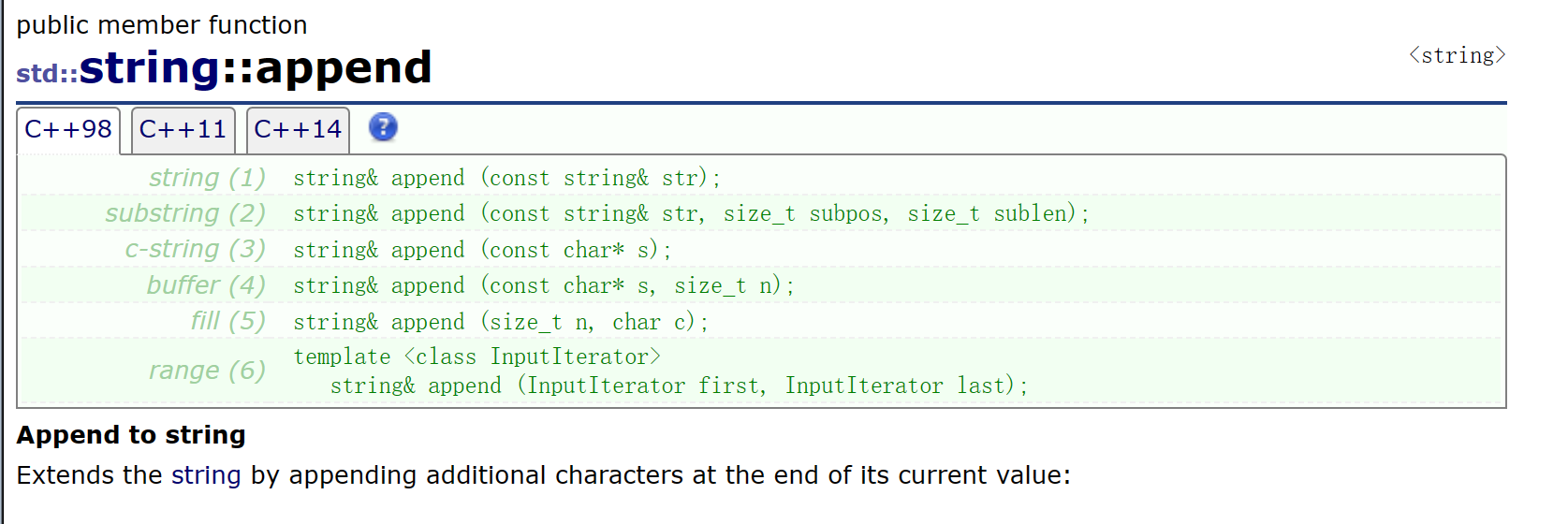Viewport: 1568px width, 524px height.
Task: Click the 'Append to string' heading
Action: pyautogui.click(x=131, y=435)
